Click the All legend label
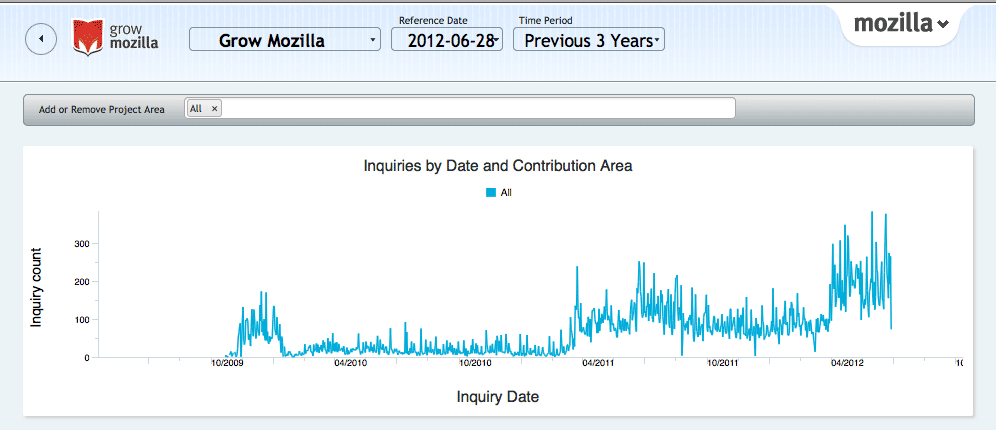Screen dimensions: 996x430 click(506, 192)
